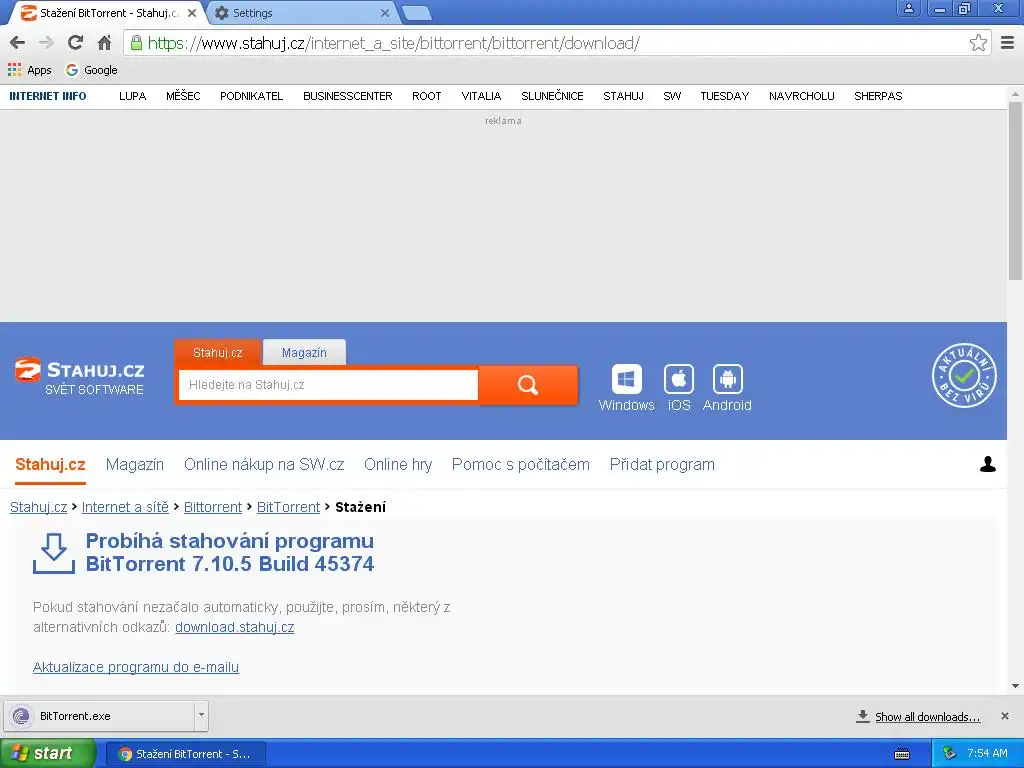This screenshot has width=1024, height=768.
Task: Close the Stažení BitTorrent tab
Action: coord(192,13)
